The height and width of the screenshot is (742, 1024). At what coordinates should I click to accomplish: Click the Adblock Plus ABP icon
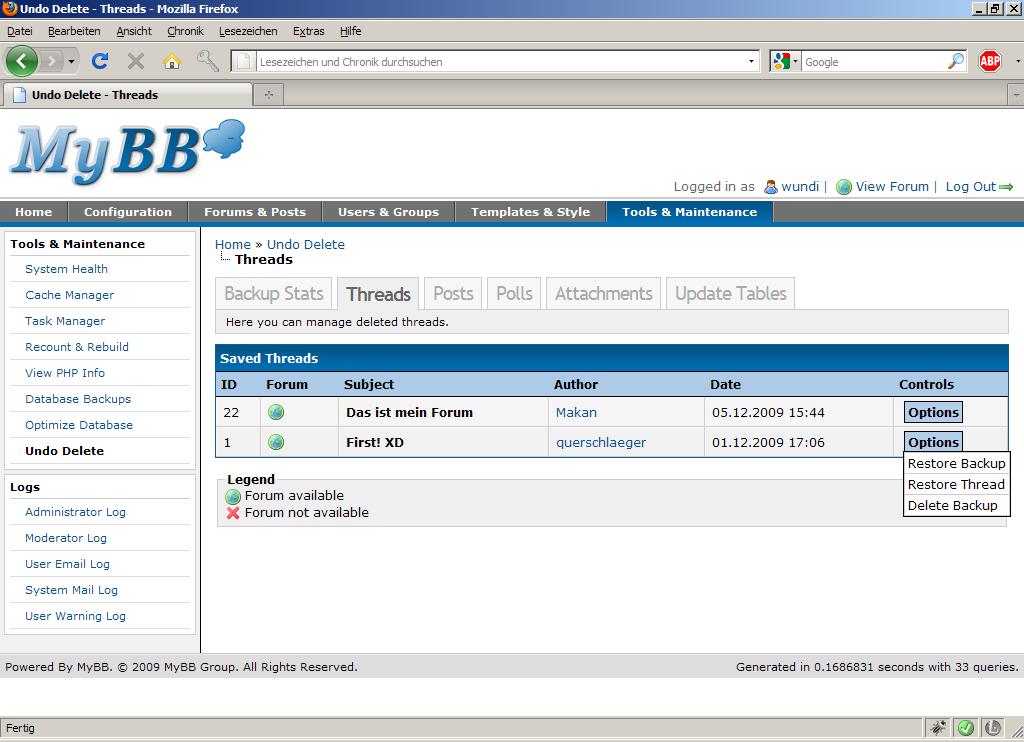point(990,61)
